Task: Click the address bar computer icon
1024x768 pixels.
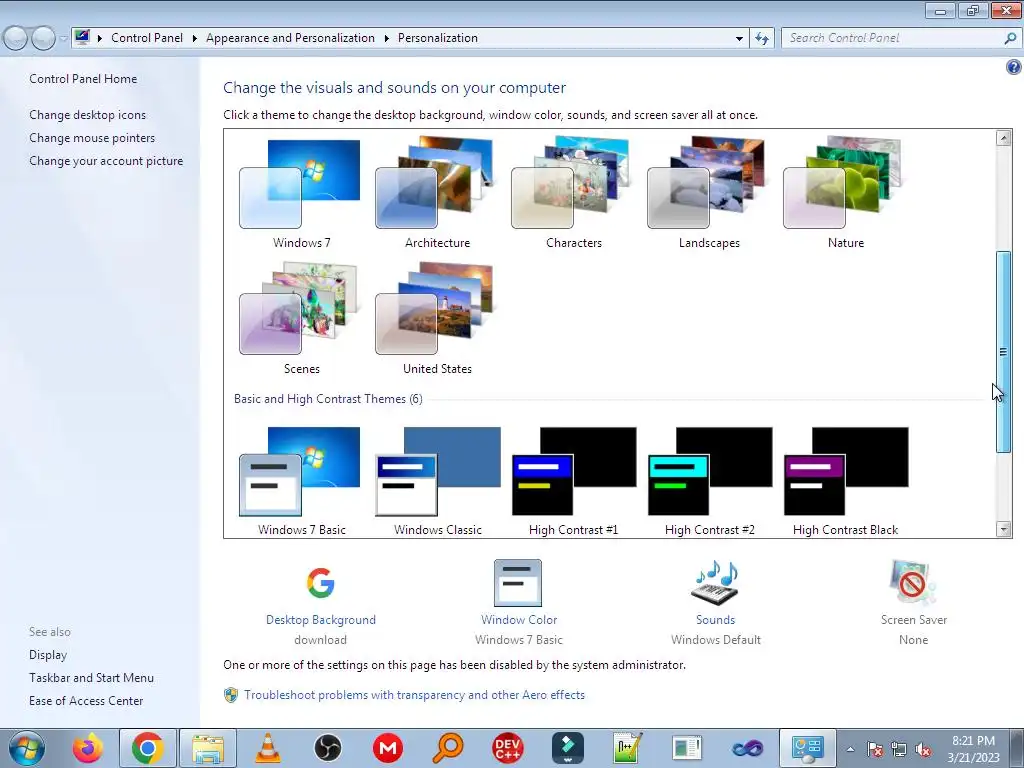Action: click(82, 37)
